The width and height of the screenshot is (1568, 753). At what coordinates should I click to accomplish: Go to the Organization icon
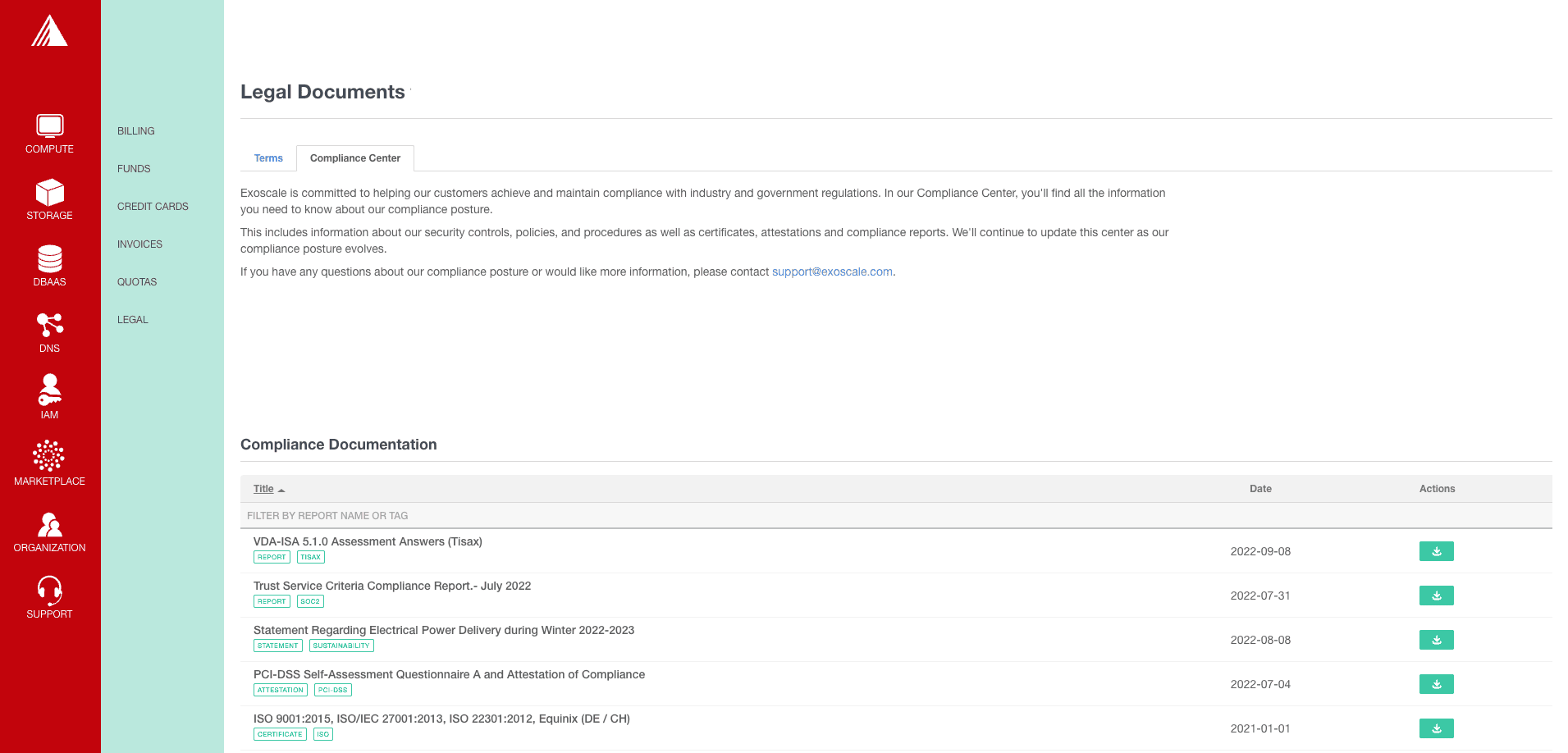click(x=49, y=525)
